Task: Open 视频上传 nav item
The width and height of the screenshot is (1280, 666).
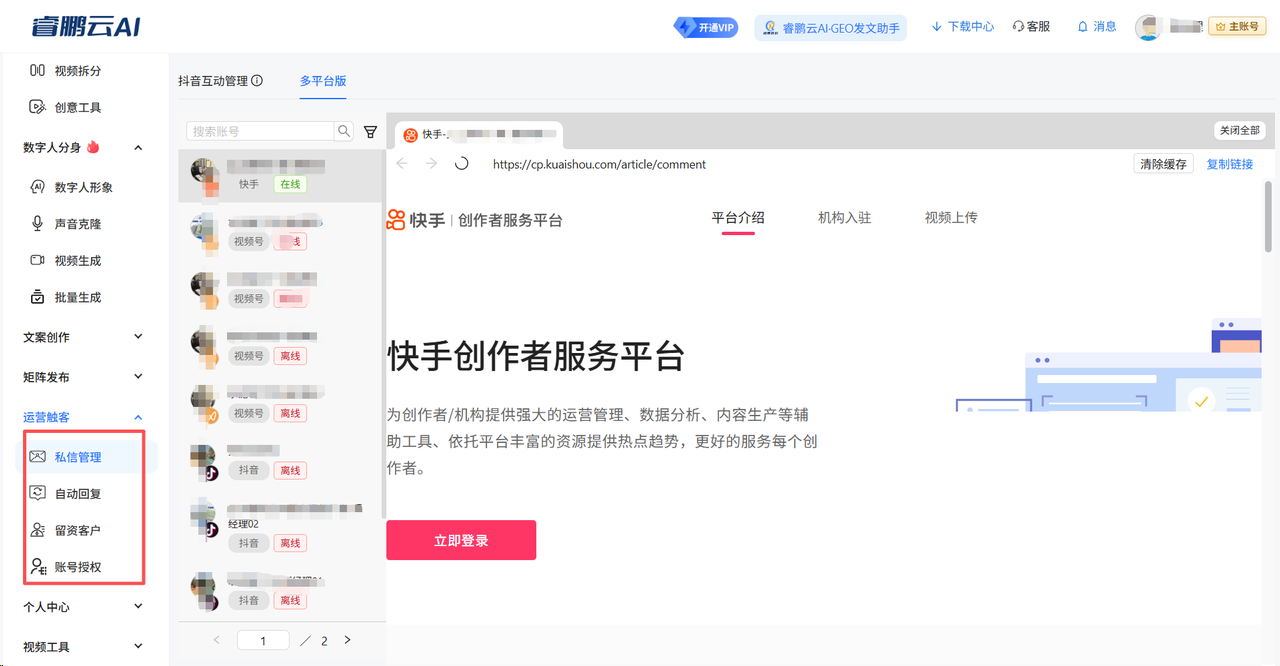Action: tap(951, 217)
